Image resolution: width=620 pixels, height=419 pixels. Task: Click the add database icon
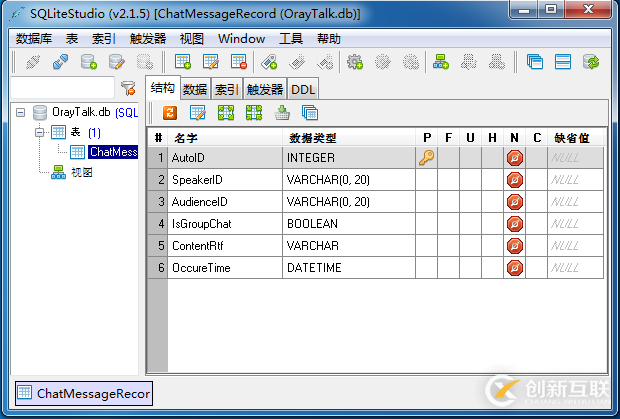coord(89,62)
